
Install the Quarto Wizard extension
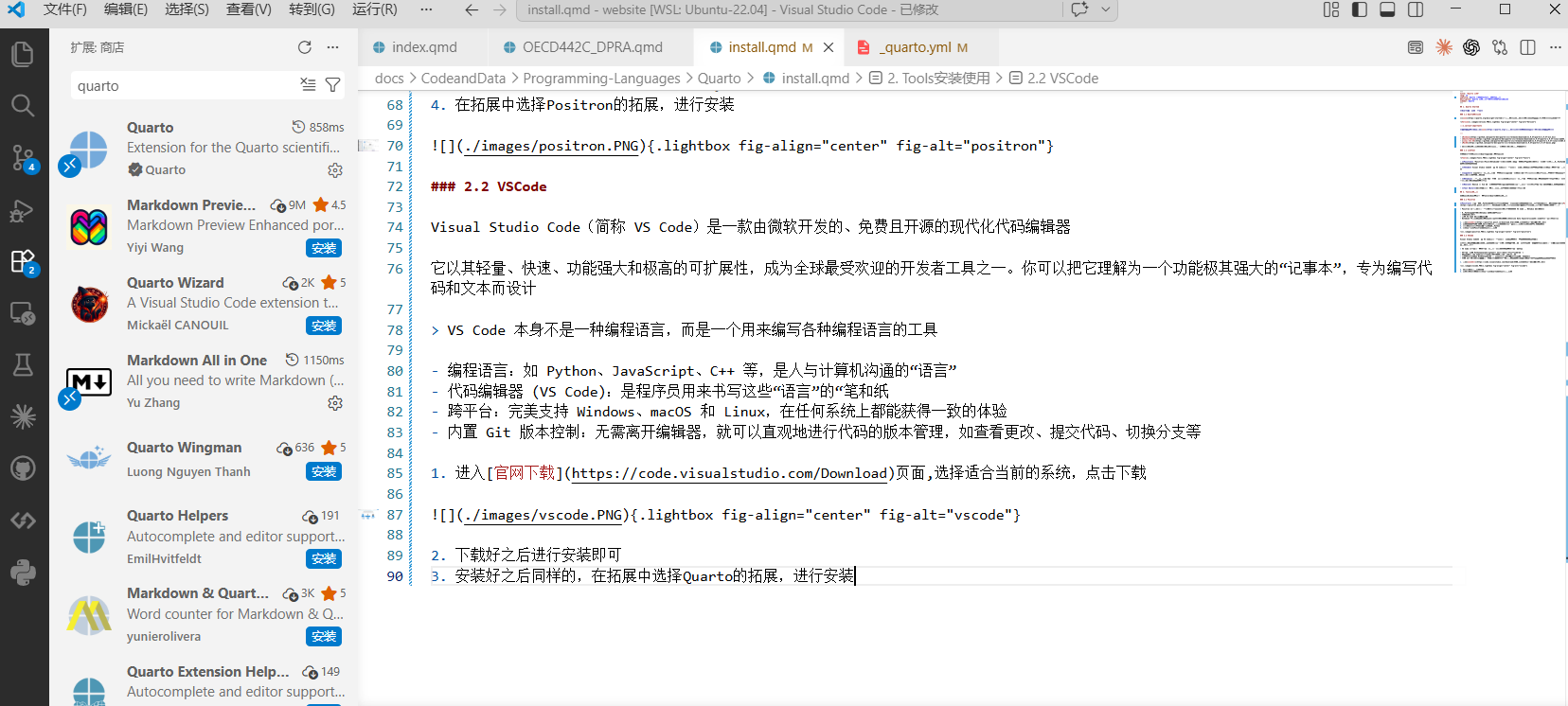click(x=324, y=326)
